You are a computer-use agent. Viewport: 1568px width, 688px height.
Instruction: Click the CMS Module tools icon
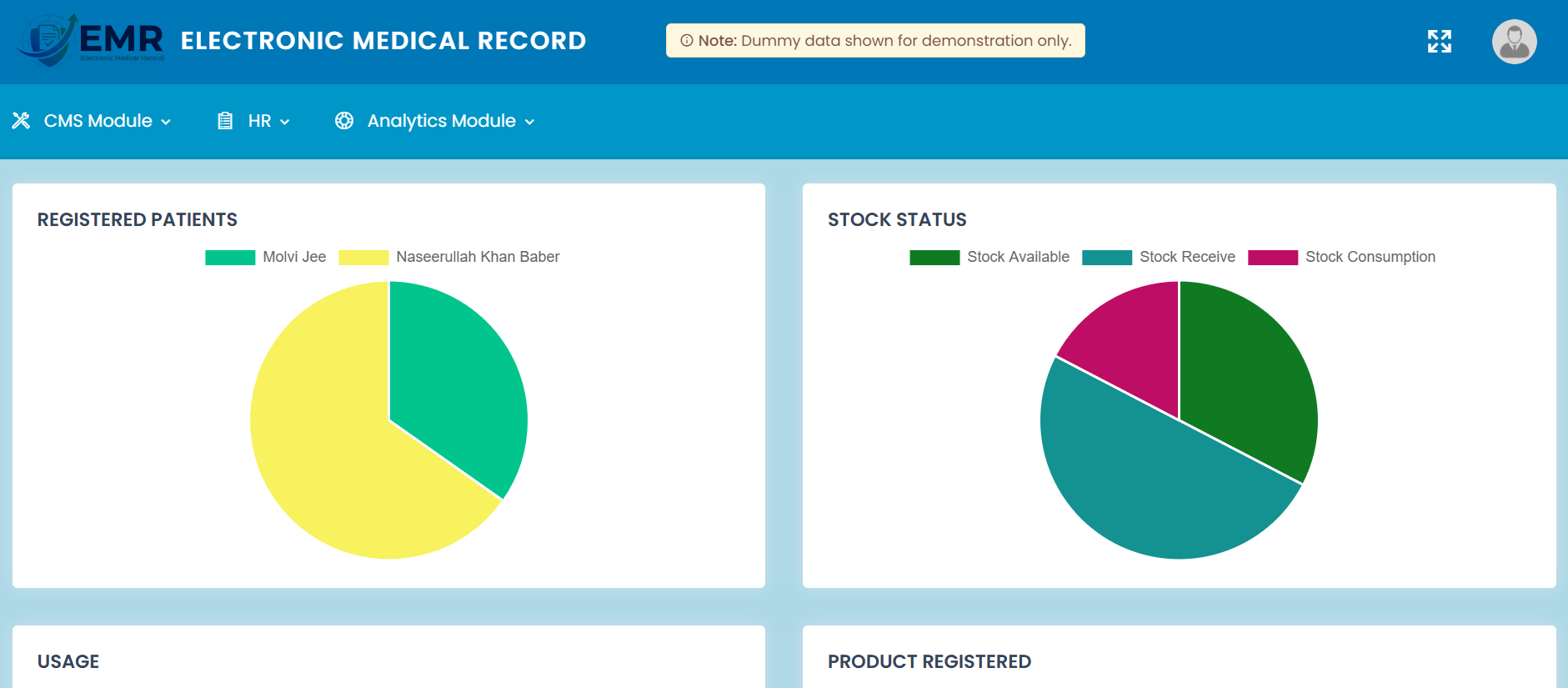(21, 121)
